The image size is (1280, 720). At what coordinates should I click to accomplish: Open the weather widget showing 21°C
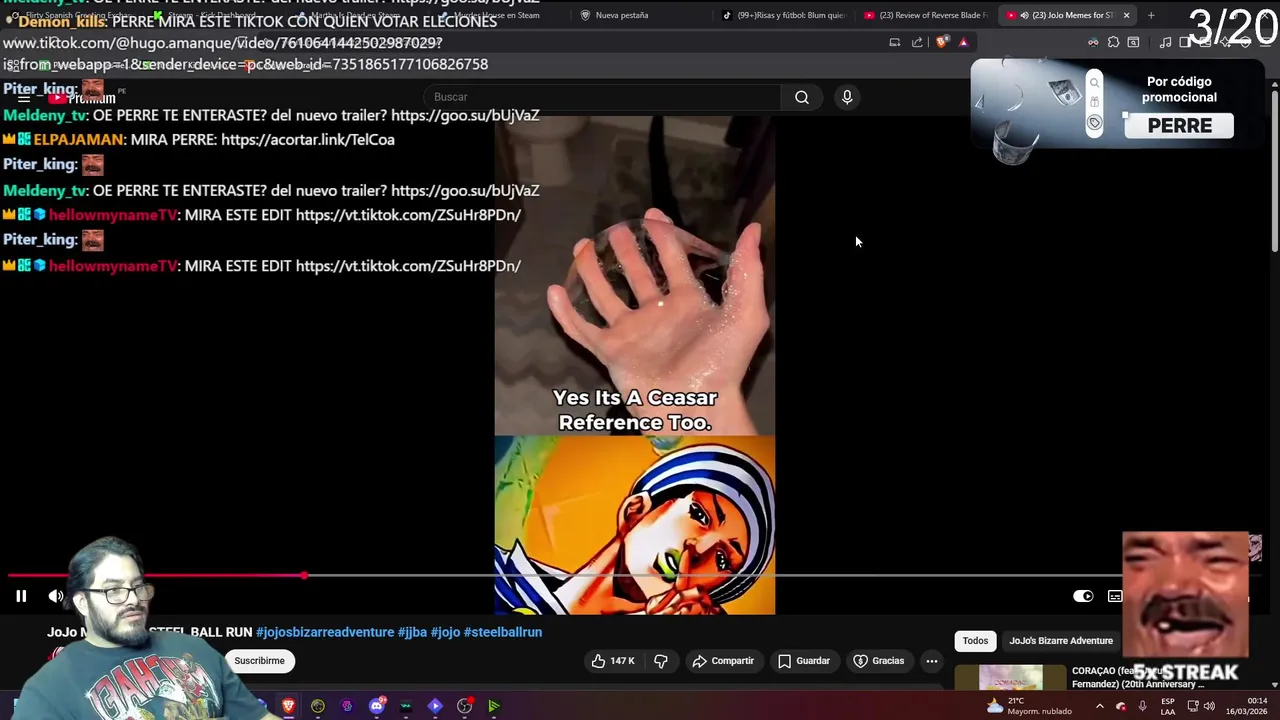[x=1029, y=706]
